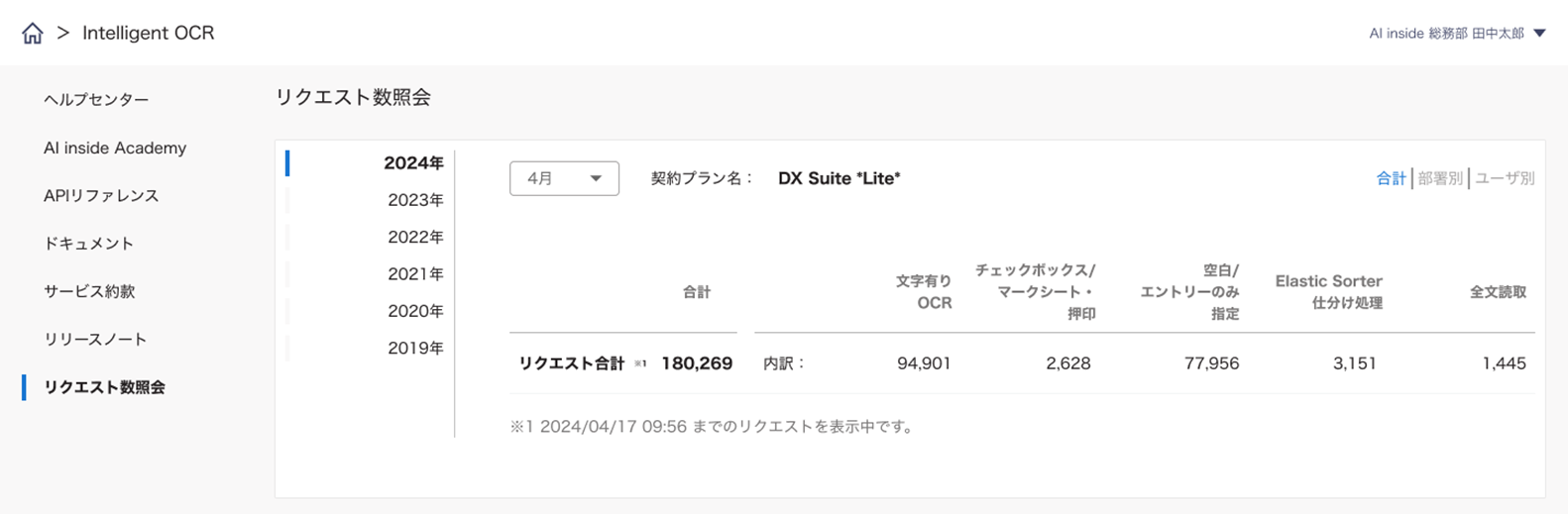1568x514 pixels.
Task: Choose the 2022年 year tab
Action: [415, 237]
